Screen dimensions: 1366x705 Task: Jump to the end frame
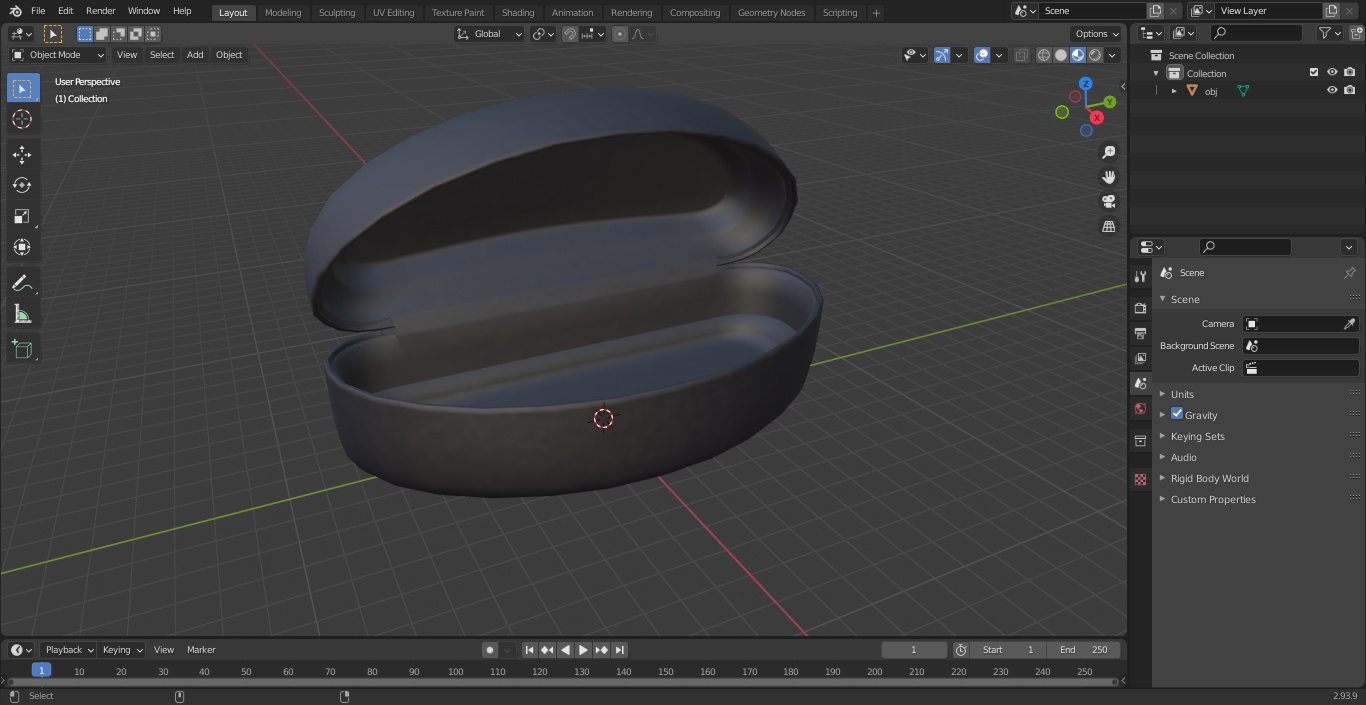click(620, 650)
